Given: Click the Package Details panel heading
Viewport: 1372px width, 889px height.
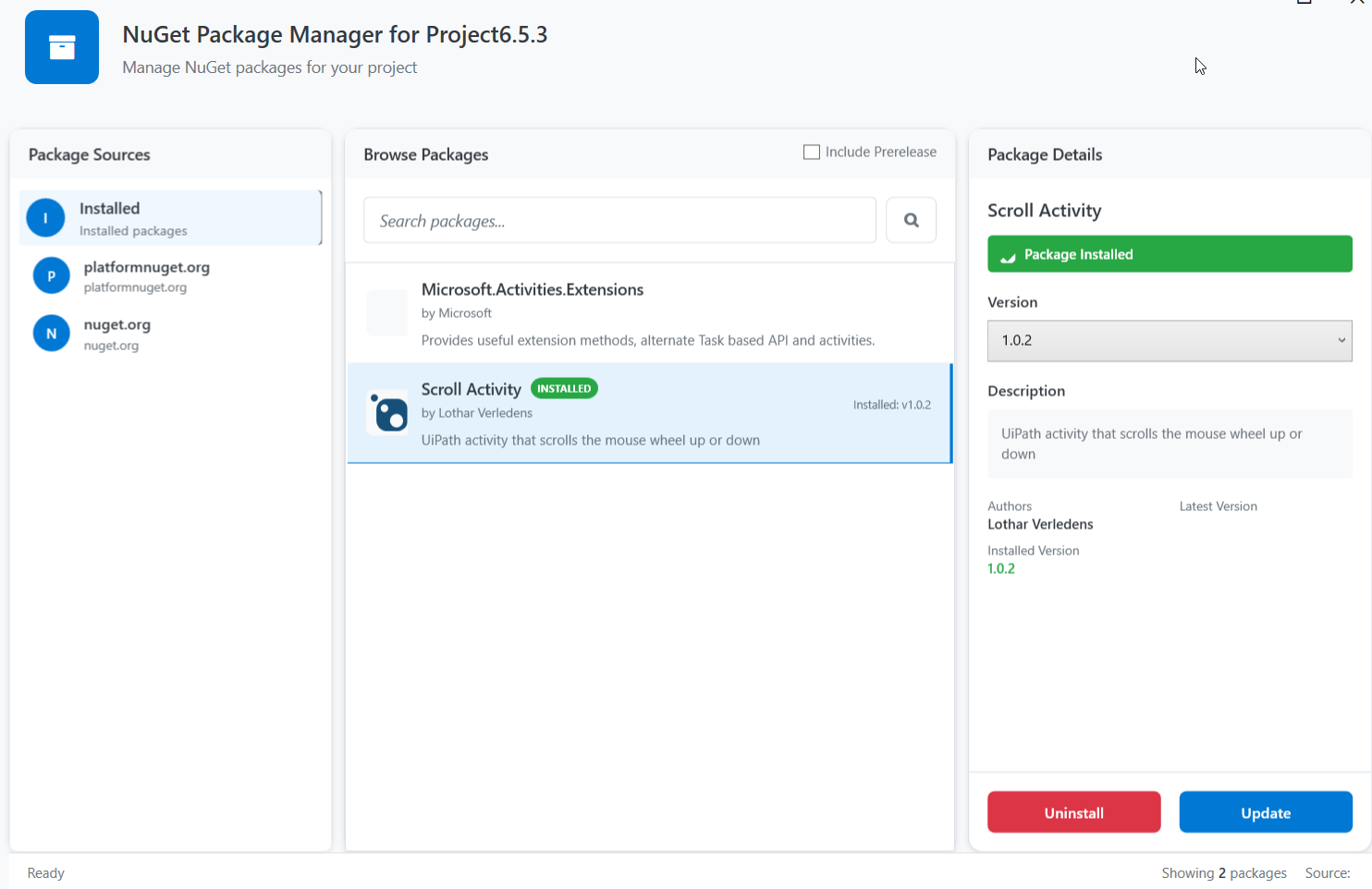Looking at the screenshot, I should coord(1045,154).
